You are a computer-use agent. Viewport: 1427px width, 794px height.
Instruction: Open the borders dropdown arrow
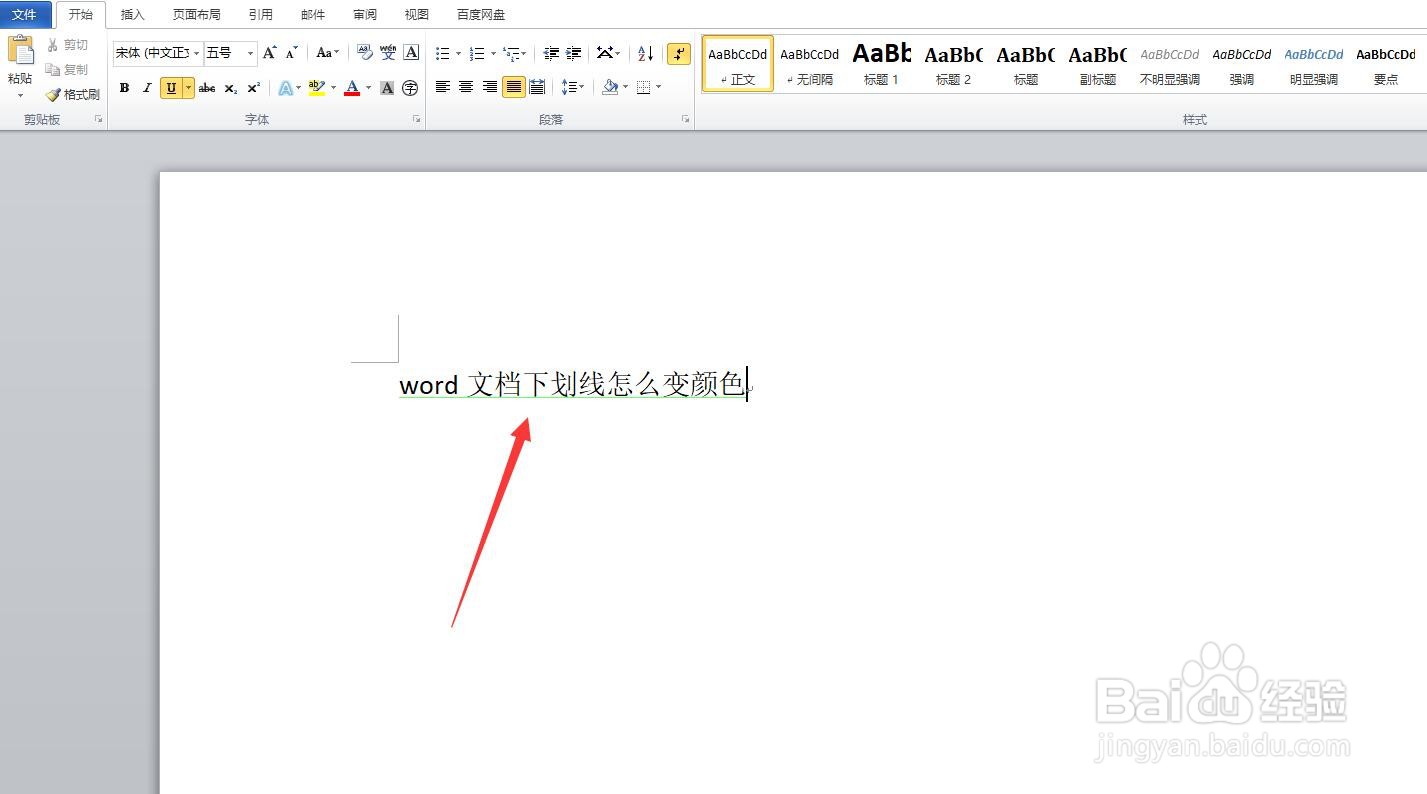point(658,87)
